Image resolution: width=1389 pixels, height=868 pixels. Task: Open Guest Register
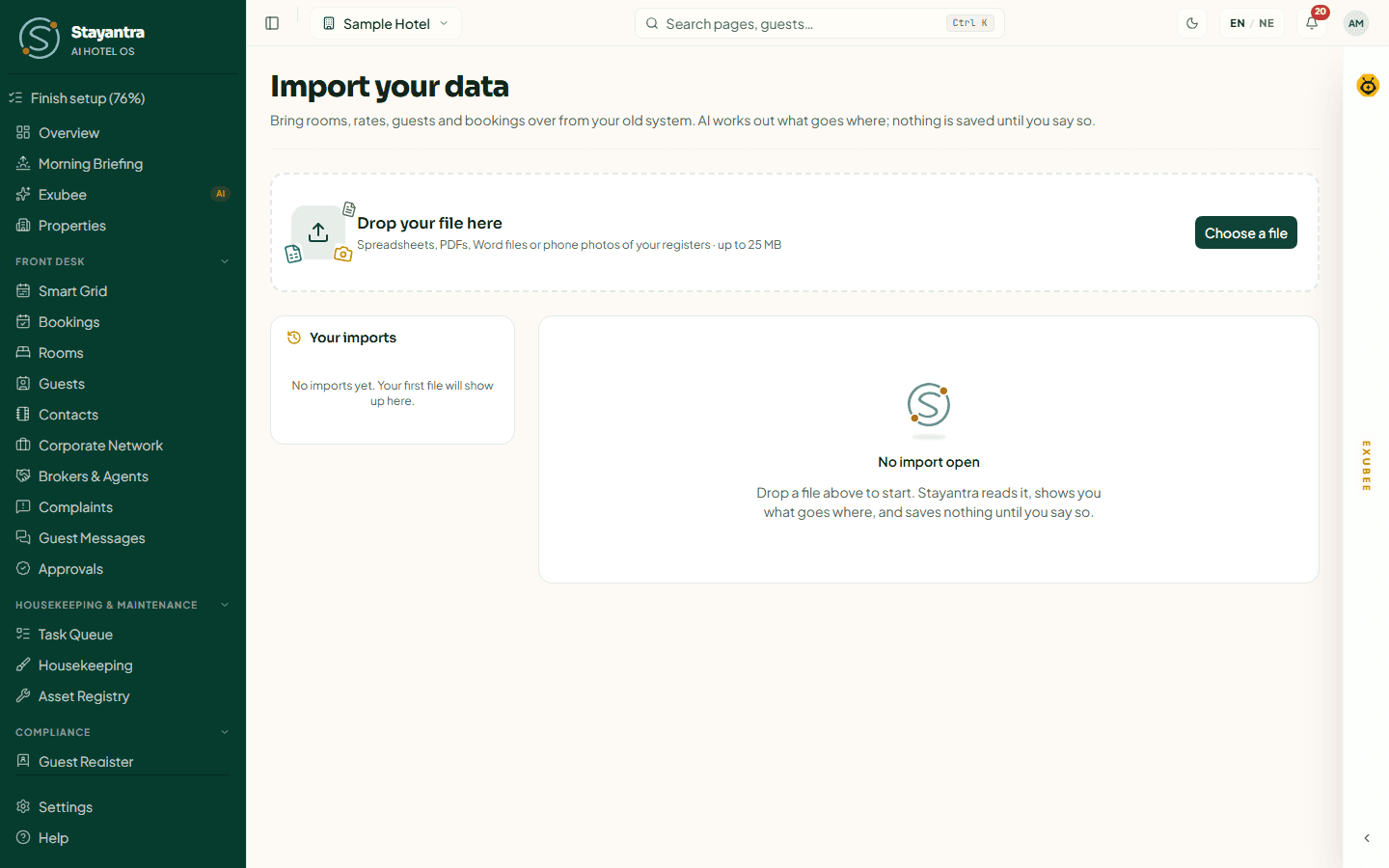(123, 762)
